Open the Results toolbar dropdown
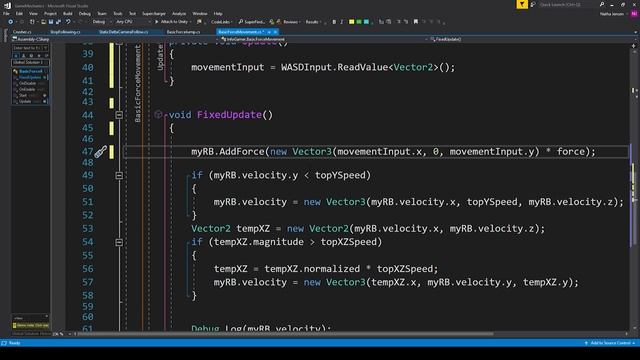 [313, 22]
